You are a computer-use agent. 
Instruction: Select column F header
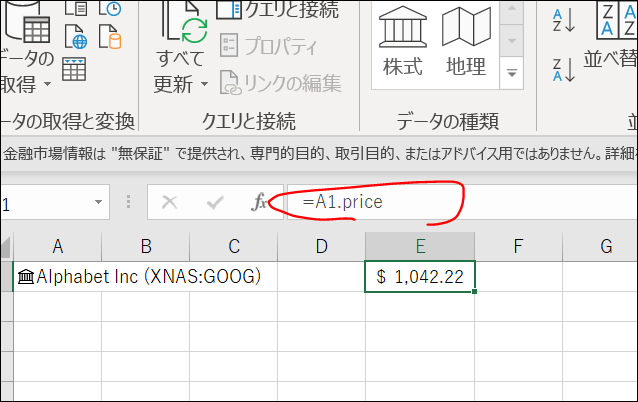pyautogui.click(x=518, y=246)
